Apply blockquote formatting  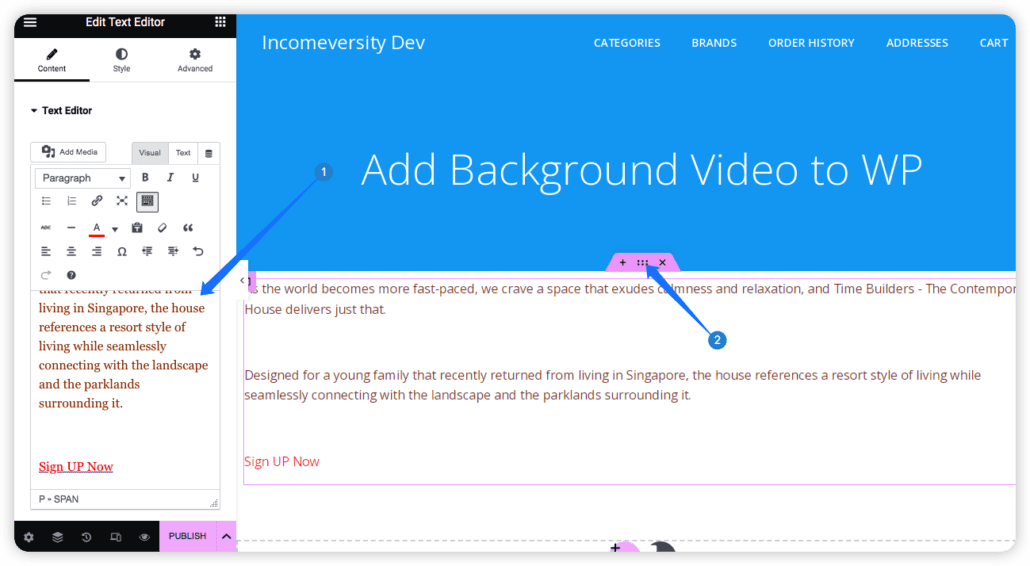(188, 228)
